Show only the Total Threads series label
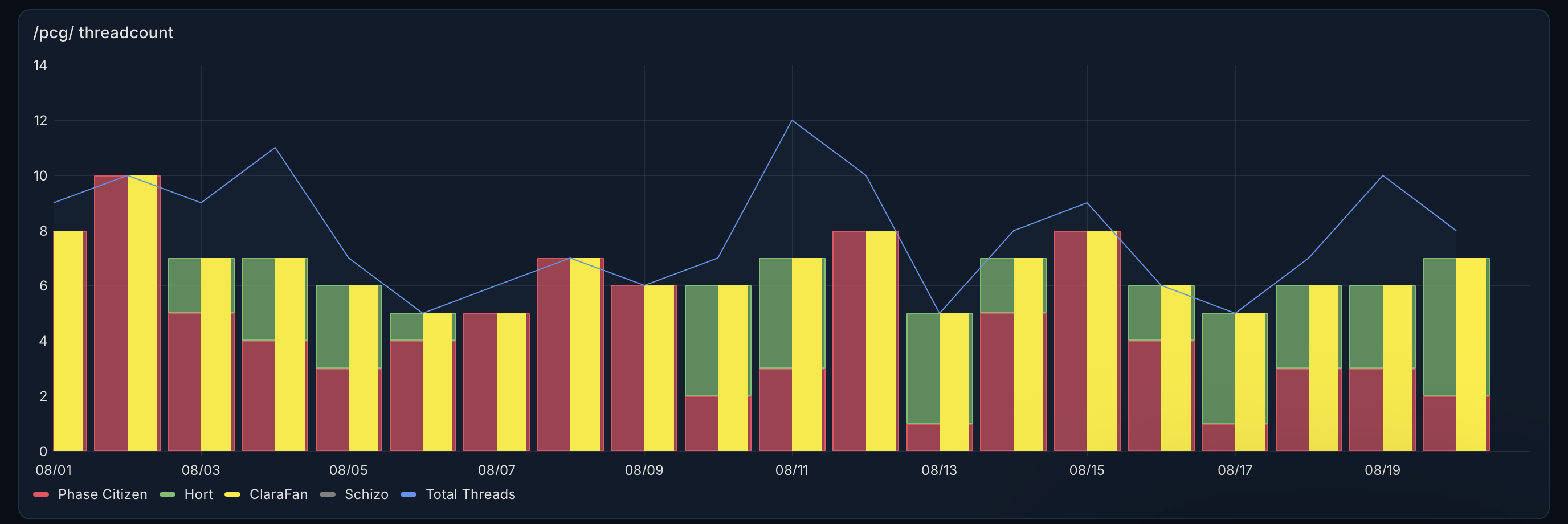The width and height of the screenshot is (1568, 524). [x=471, y=494]
